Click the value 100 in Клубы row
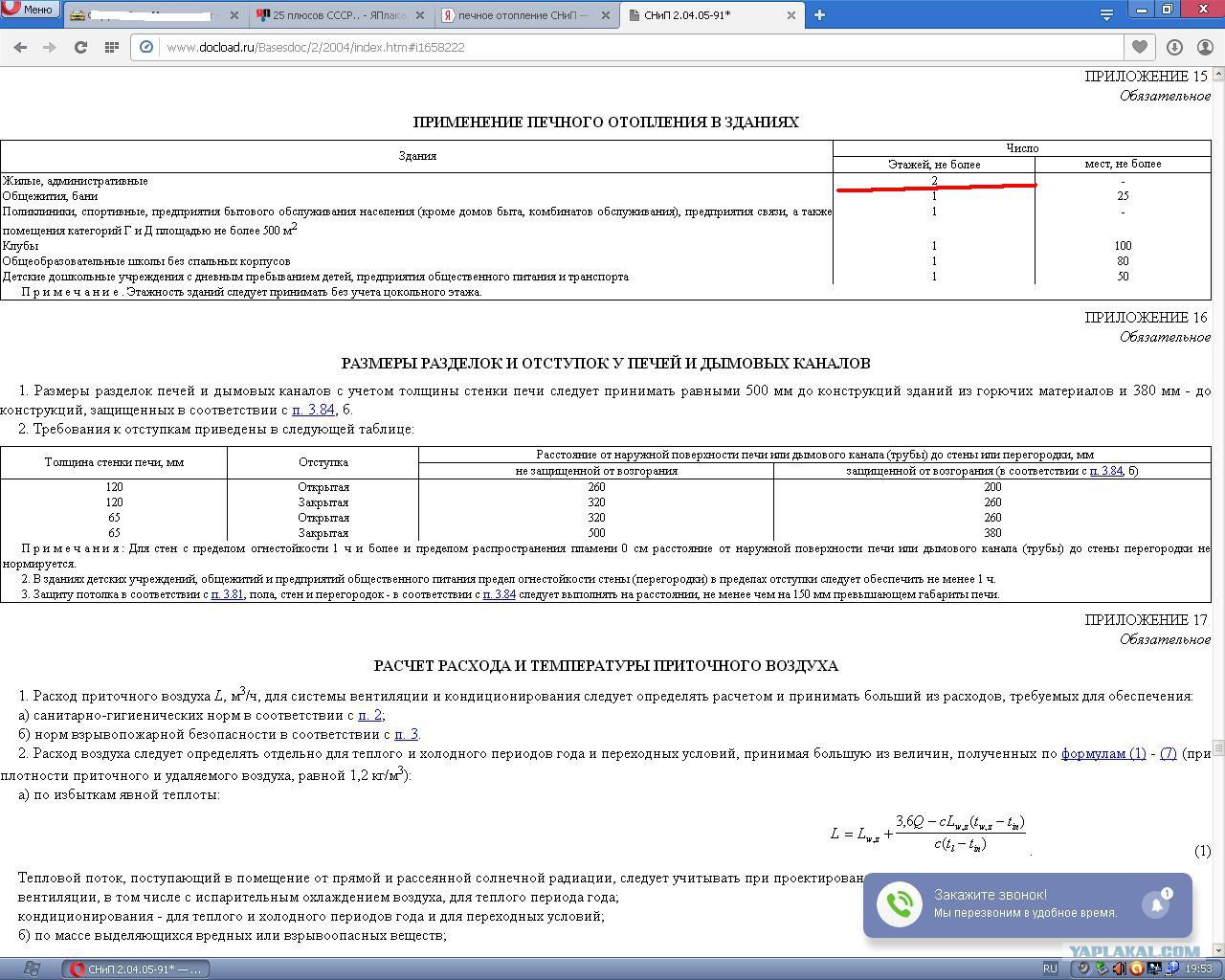 coord(1123,246)
